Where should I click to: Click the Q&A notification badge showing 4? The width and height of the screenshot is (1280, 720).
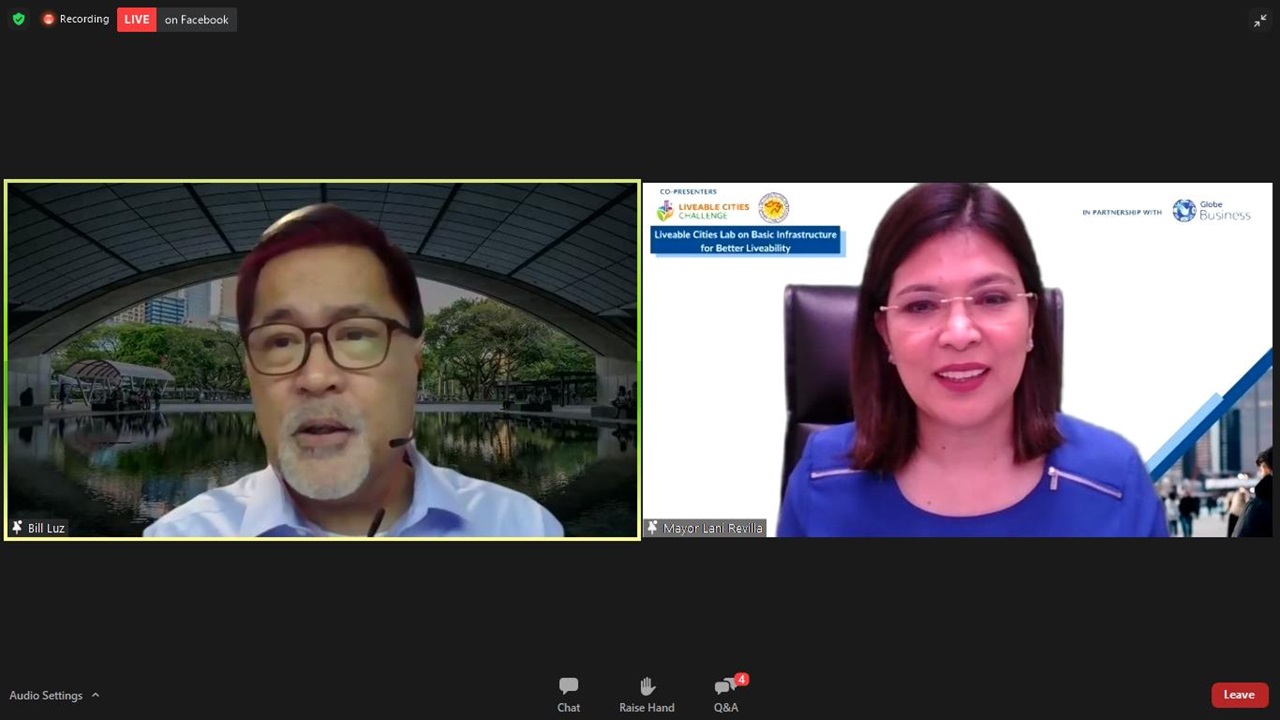tap(741, 680)
